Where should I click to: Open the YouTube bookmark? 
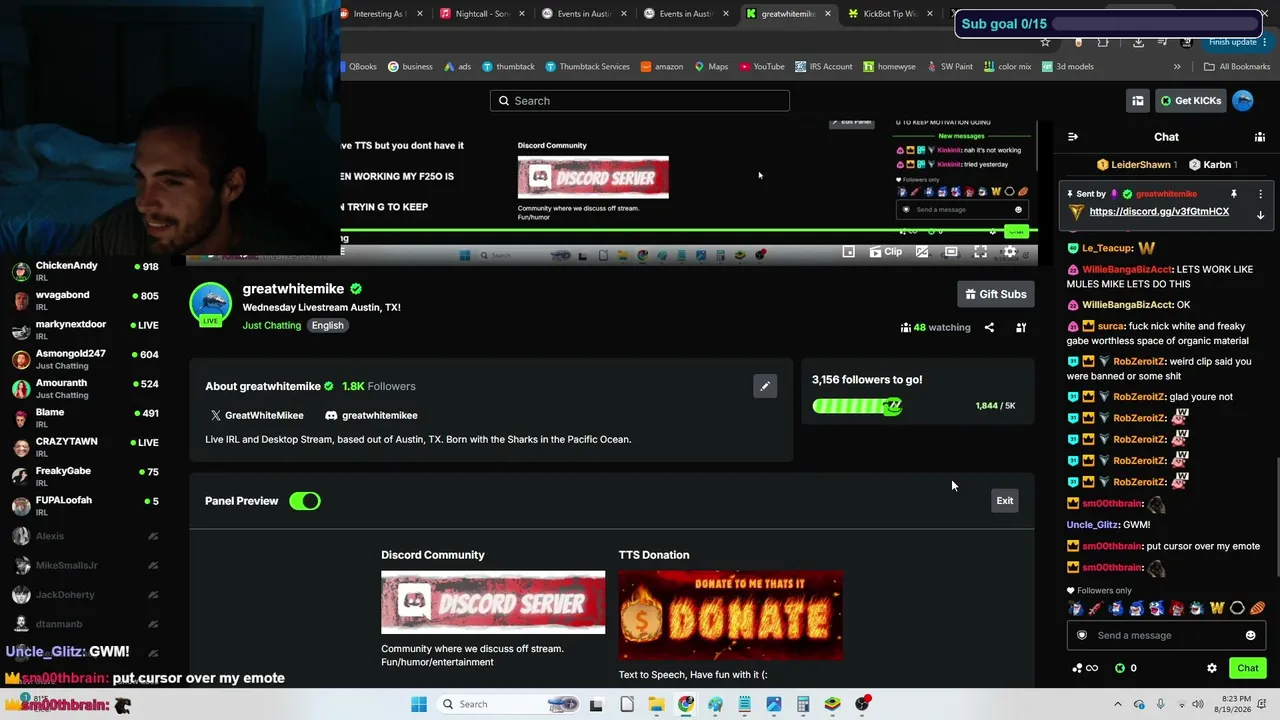coord(762,67)
